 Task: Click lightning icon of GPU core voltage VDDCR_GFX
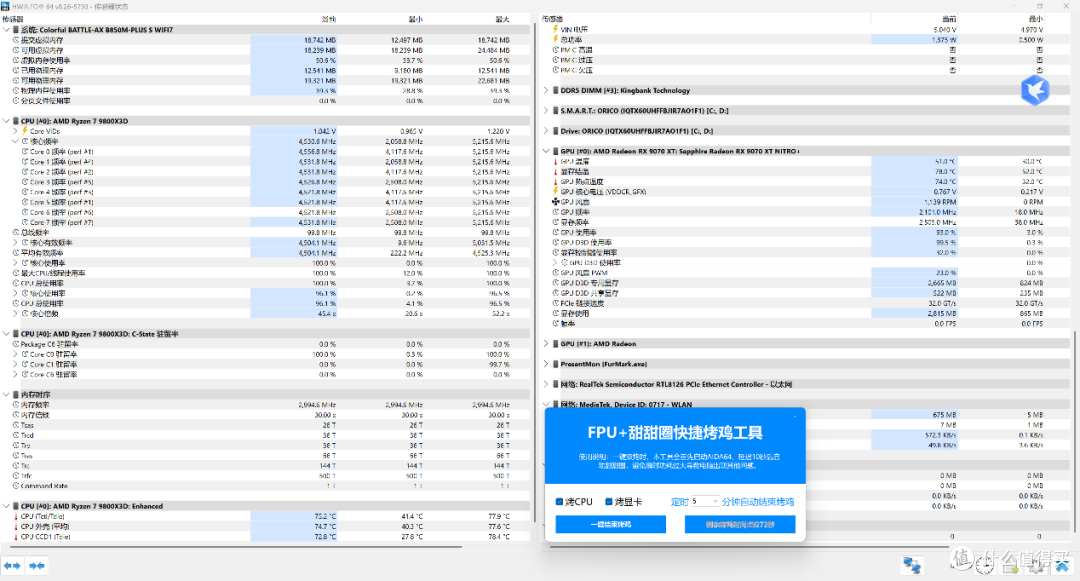coord(556,191)
